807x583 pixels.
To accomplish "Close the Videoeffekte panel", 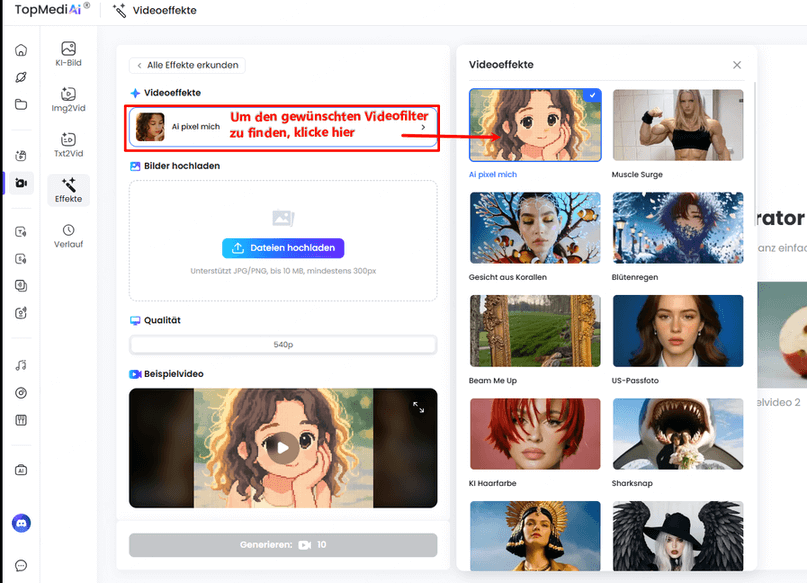I will 737,65.
